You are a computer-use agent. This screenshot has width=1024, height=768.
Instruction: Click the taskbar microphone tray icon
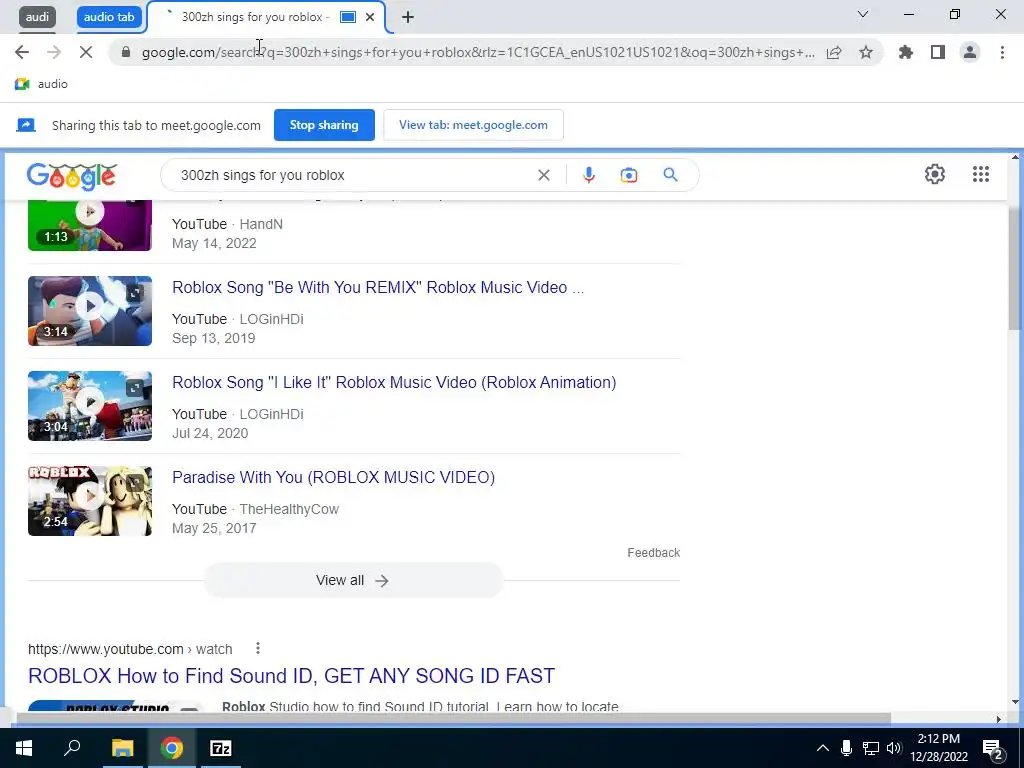[x=846, y=748]
